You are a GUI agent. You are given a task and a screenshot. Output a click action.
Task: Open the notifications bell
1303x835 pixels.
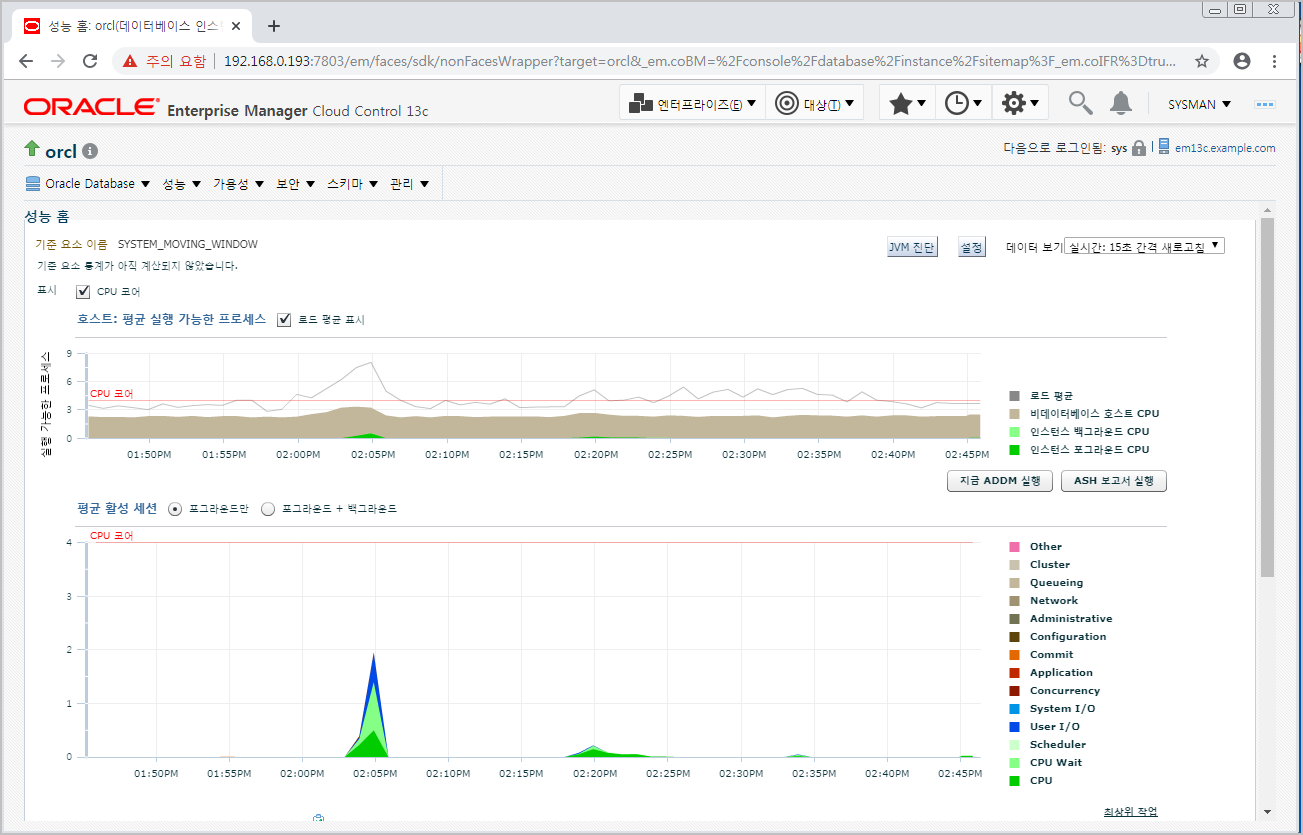pyautogui.click(x=1121, y=102)
